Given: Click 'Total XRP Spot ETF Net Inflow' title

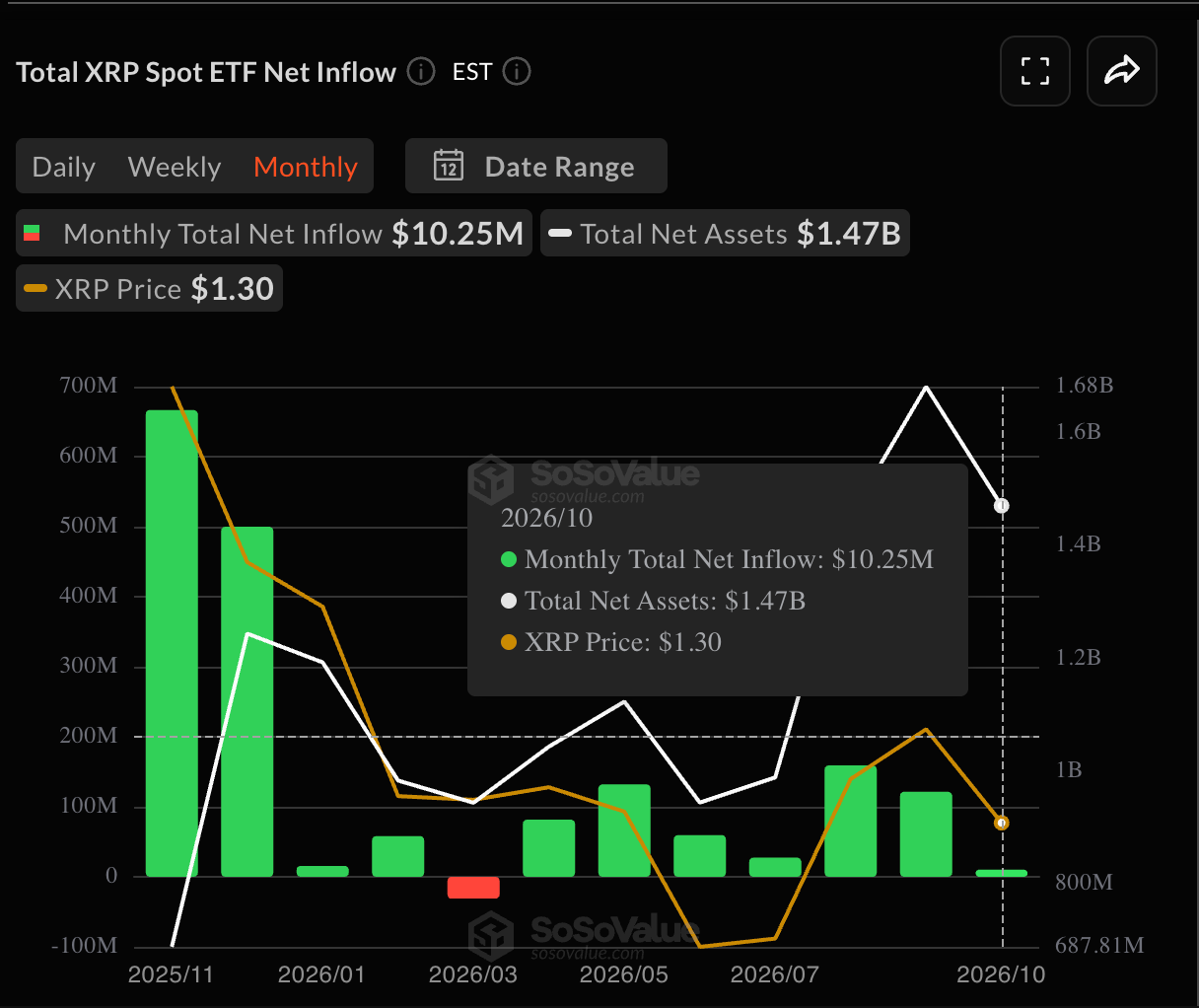Looking at the screenshot, I should coord(206,72).
